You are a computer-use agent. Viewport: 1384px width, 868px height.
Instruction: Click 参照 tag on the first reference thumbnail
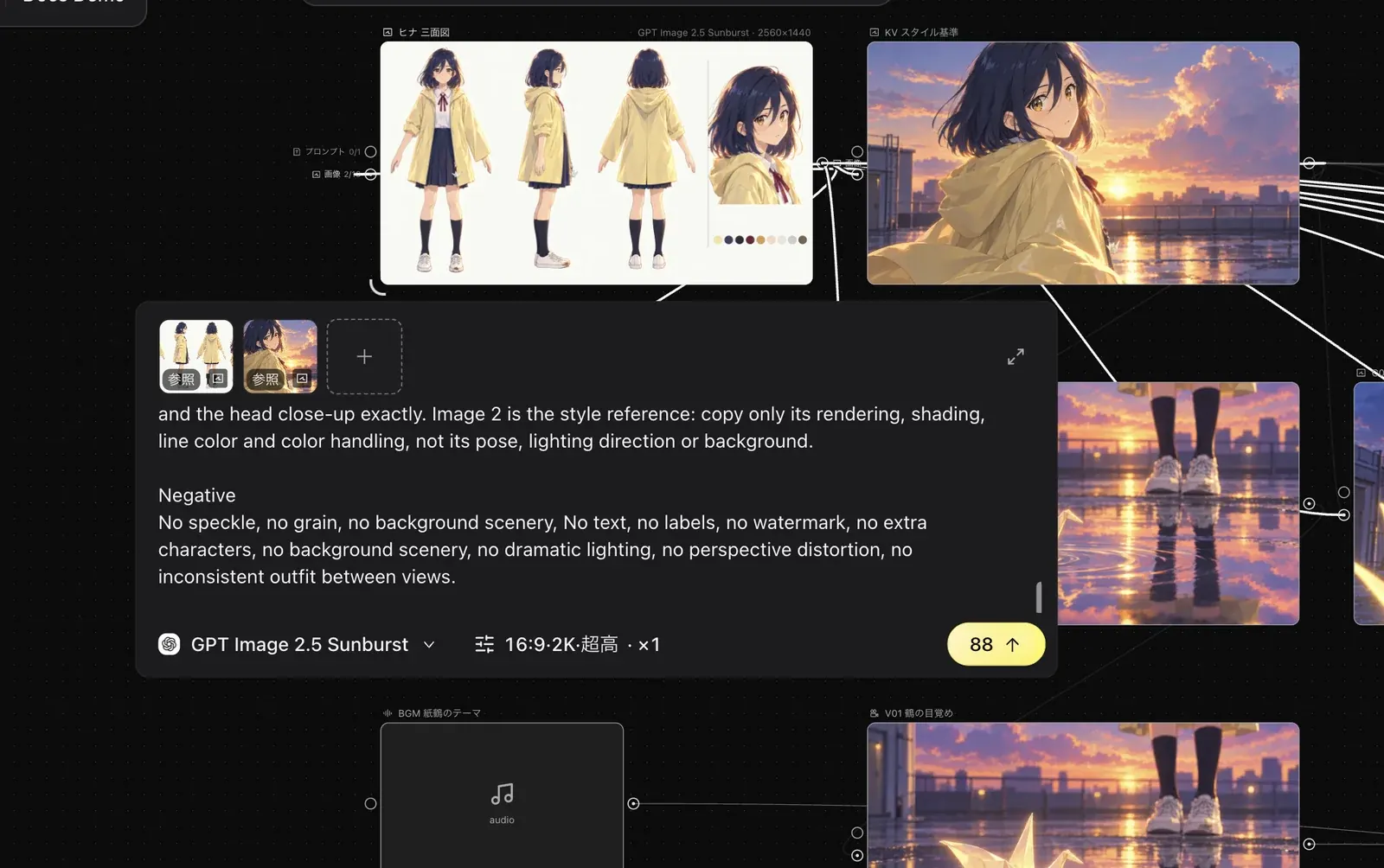tap(181, 379)
